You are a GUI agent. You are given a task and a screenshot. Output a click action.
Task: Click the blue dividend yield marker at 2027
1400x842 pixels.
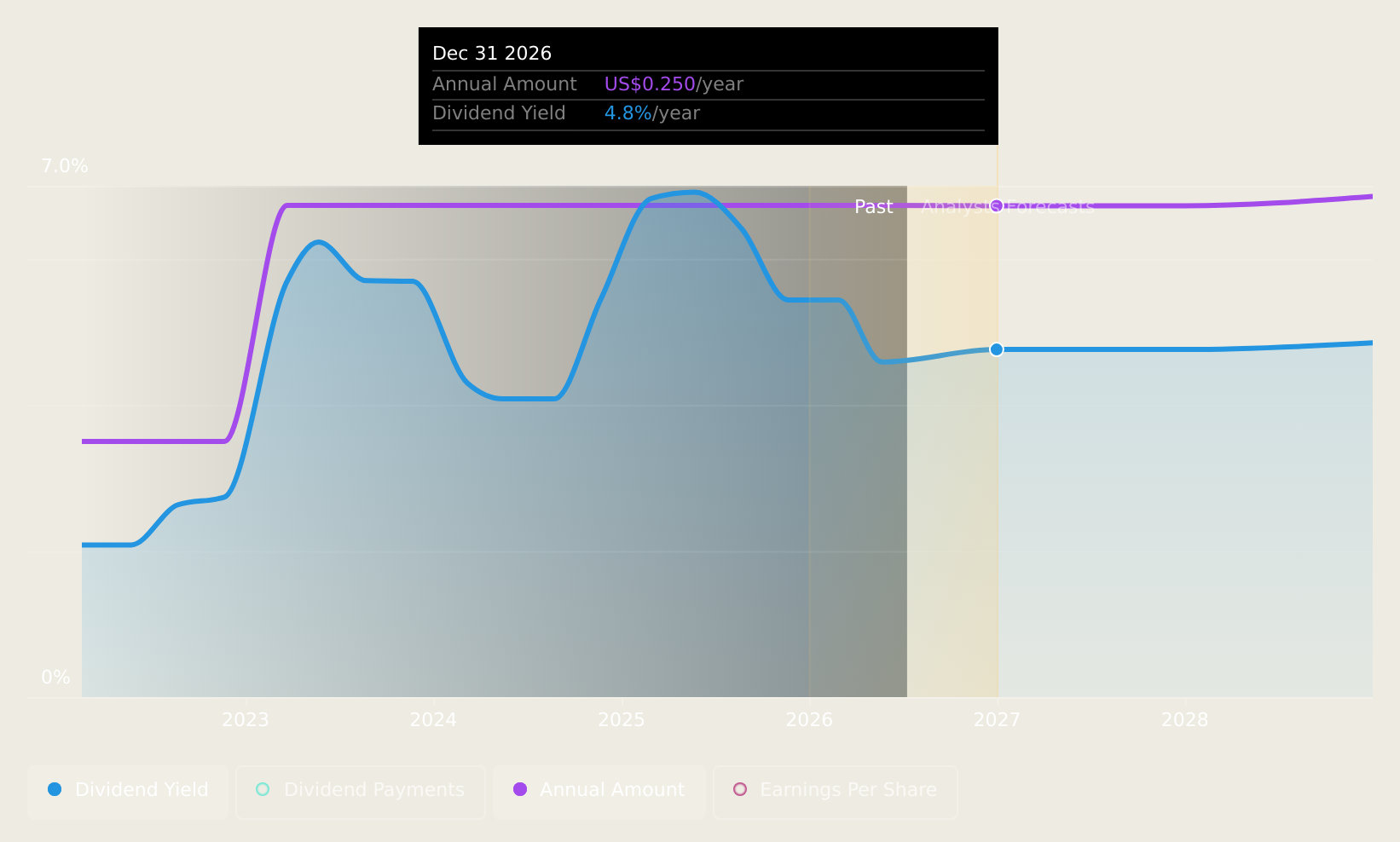pos(997,349)
